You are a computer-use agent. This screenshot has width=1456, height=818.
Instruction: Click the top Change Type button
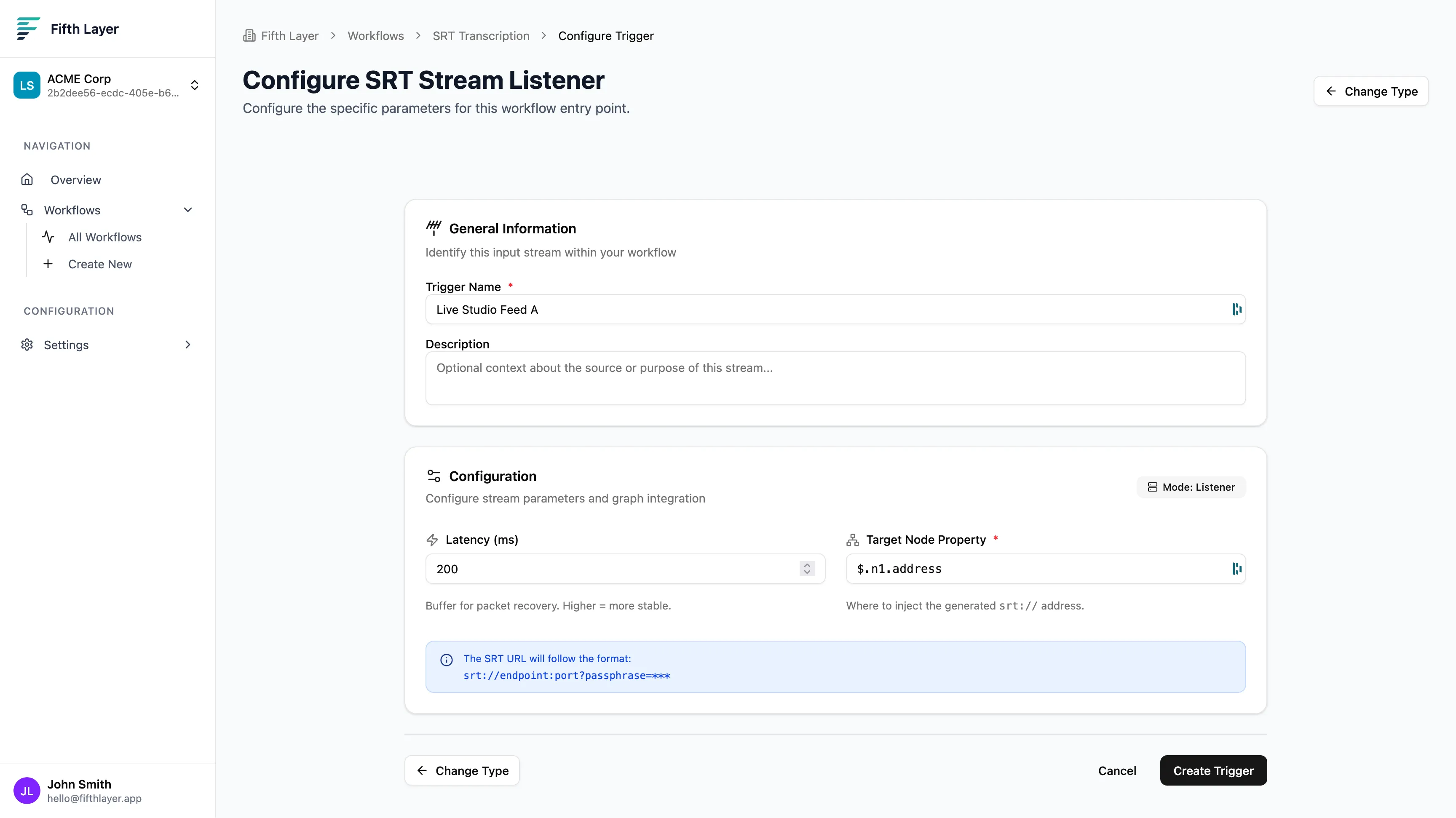[x=1371, y=91]
